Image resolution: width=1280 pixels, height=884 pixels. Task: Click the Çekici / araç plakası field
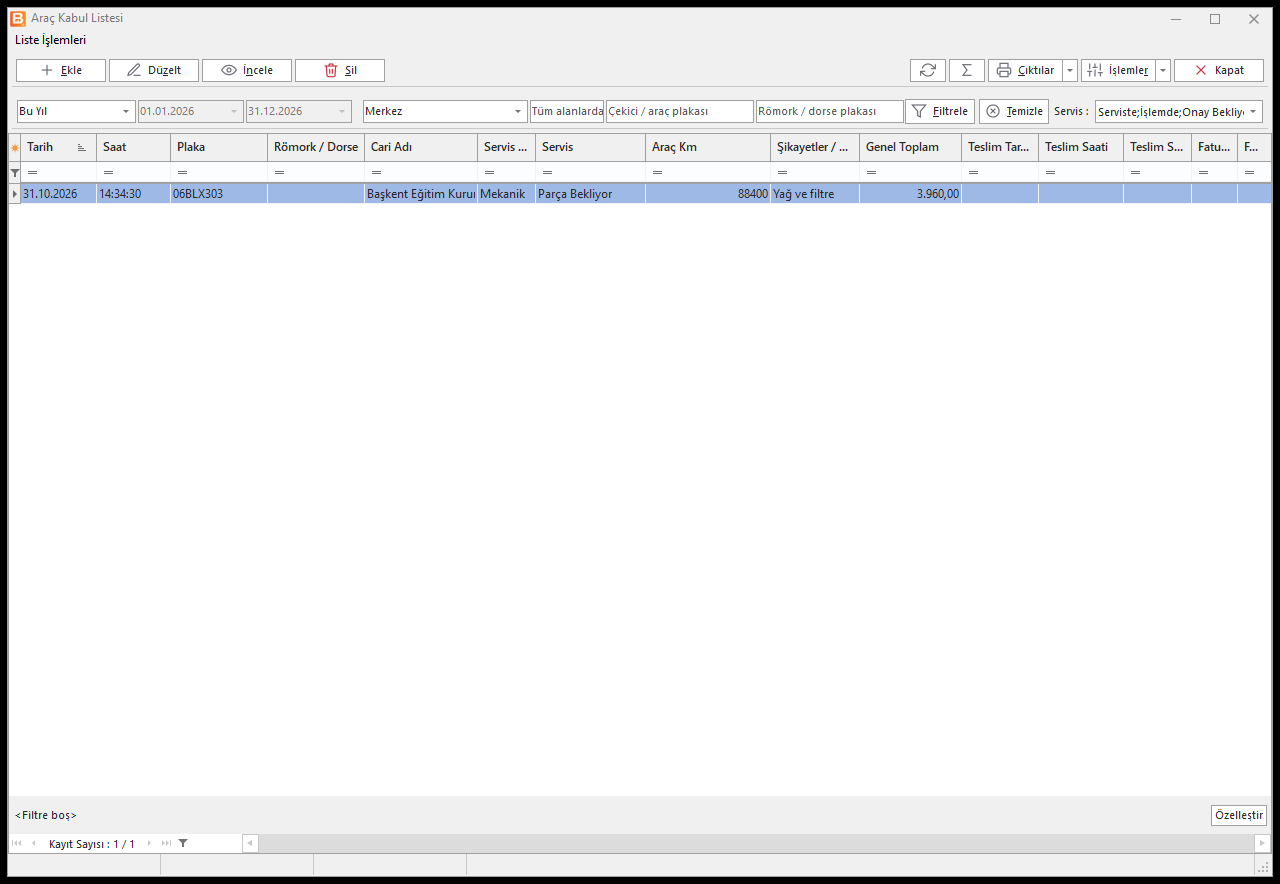[680, 111]
